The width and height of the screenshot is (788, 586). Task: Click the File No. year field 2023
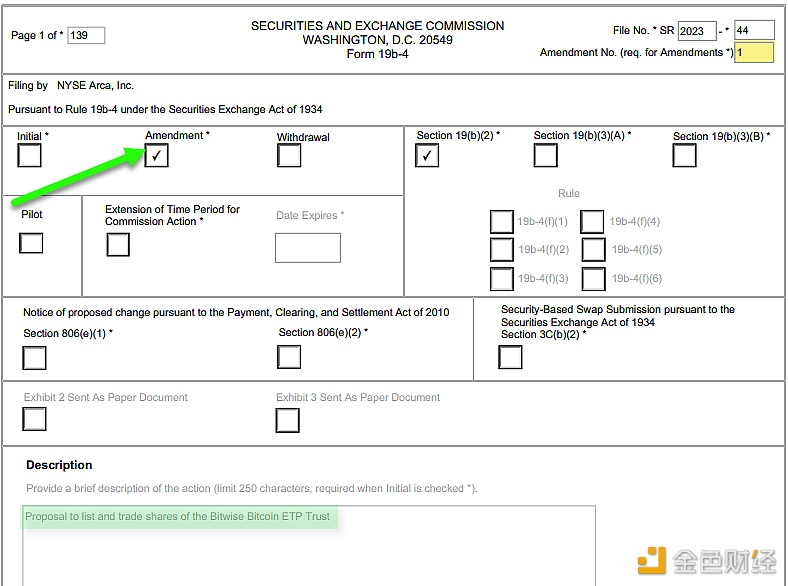(697, 31)
